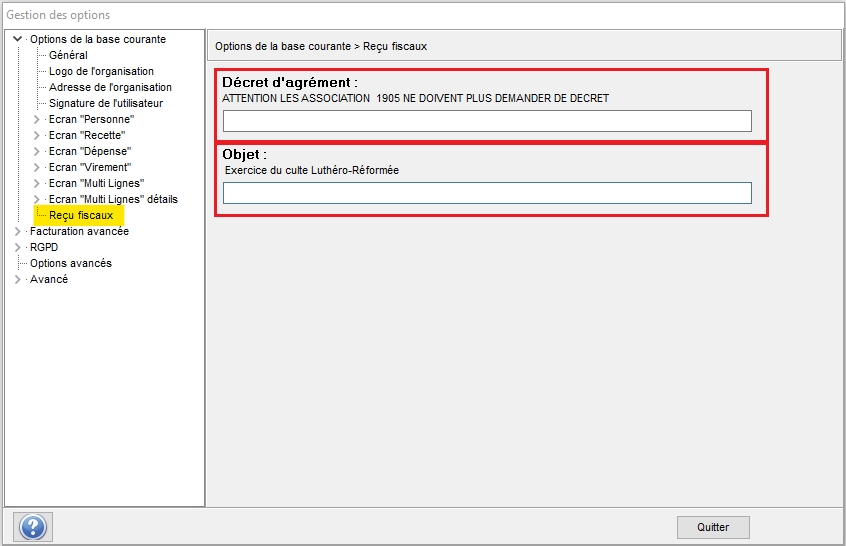The image size is (846, 546).
Task: Expand the Facturation avancée tree node
Action: pyautogui.click(x=17, y=232)
